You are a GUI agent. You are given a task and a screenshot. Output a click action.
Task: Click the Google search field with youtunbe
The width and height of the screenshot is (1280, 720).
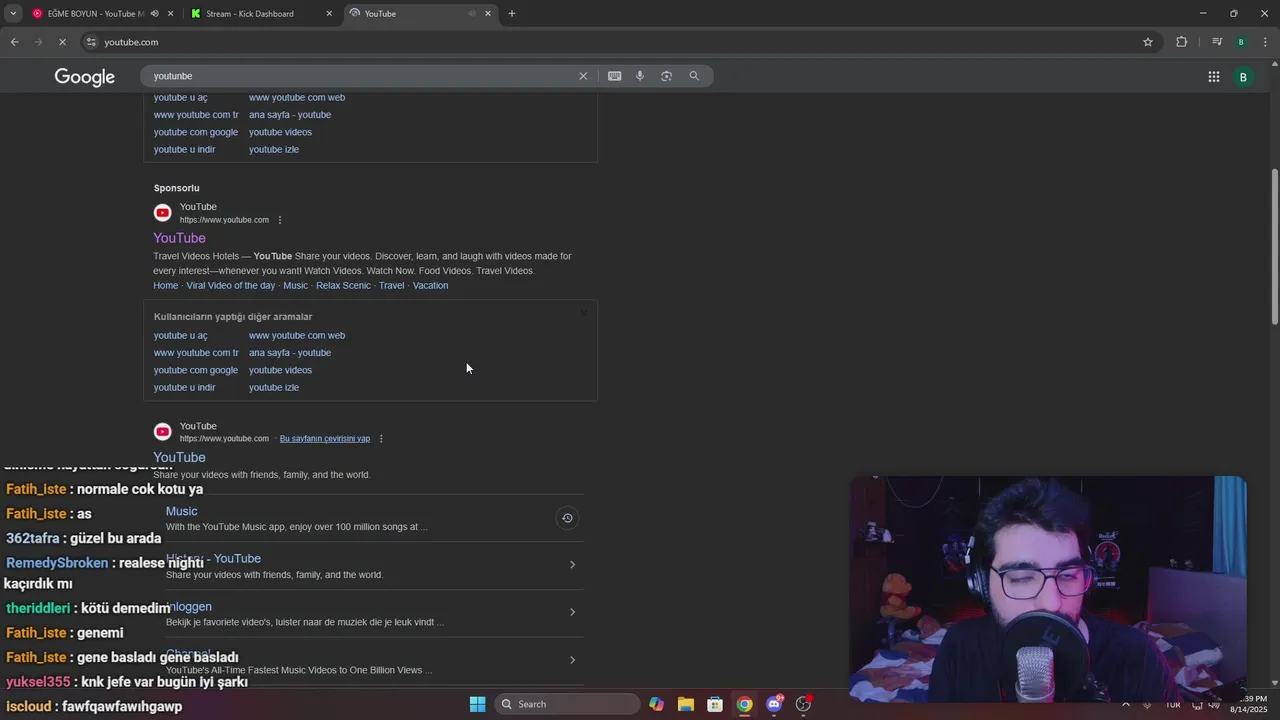pyautogui.click(x=360, y=76)
